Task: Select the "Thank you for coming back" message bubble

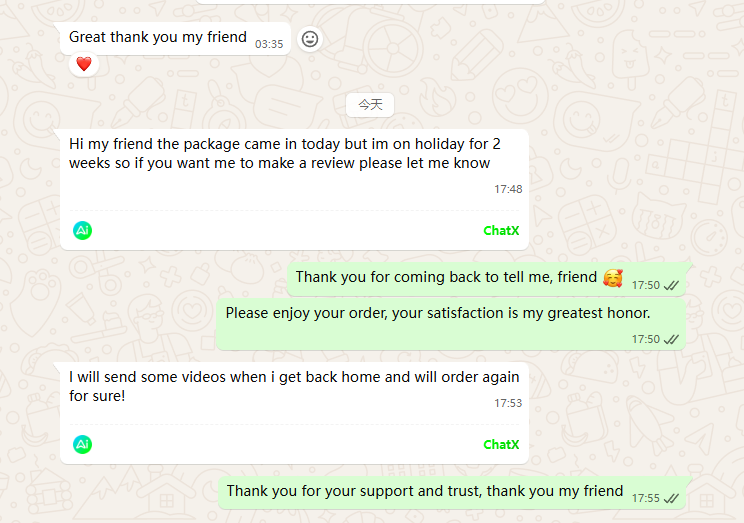Action: [445, 278]
